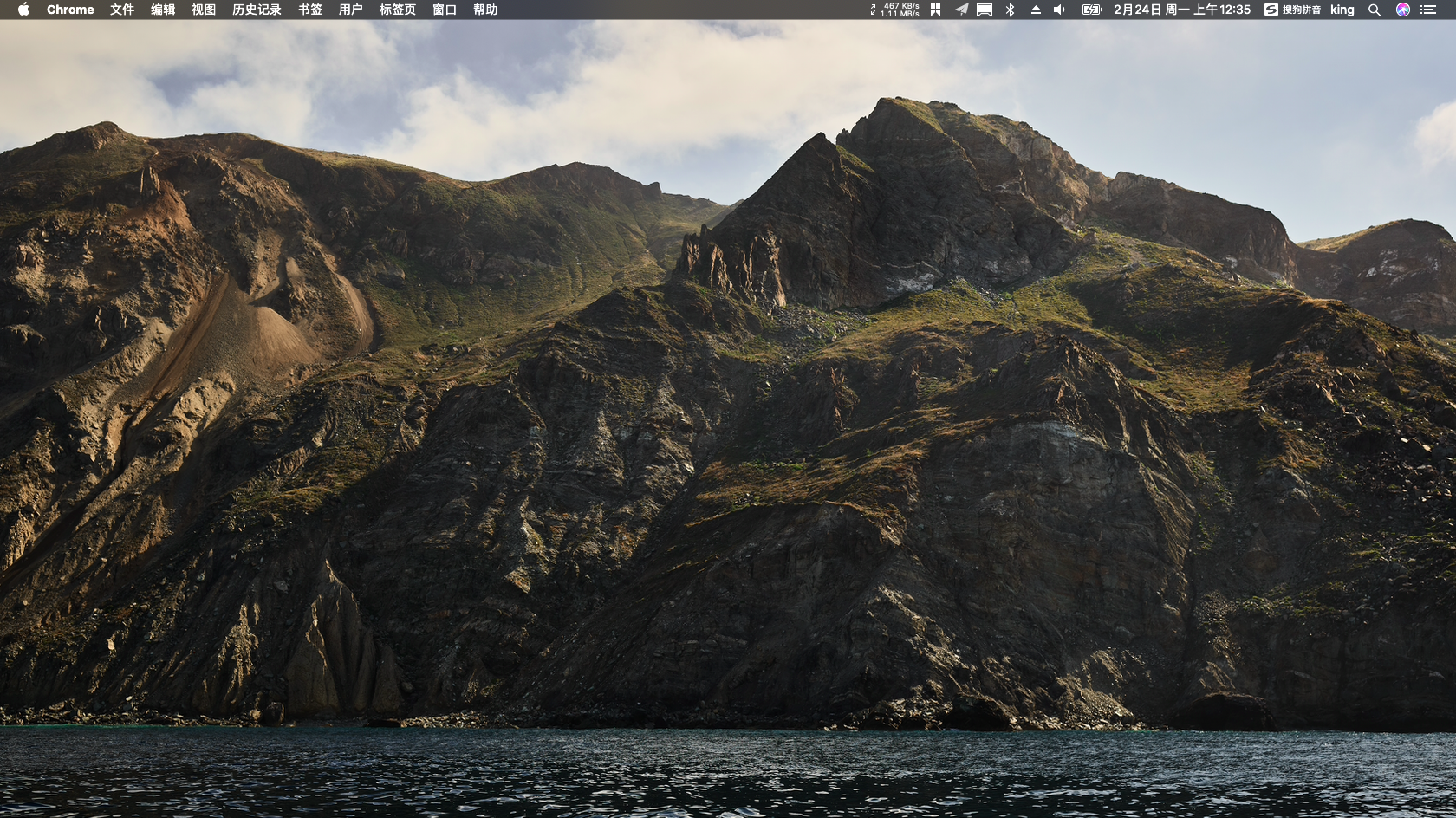
Task: Open the 历史记录 menu
Action: click(257, 10)
